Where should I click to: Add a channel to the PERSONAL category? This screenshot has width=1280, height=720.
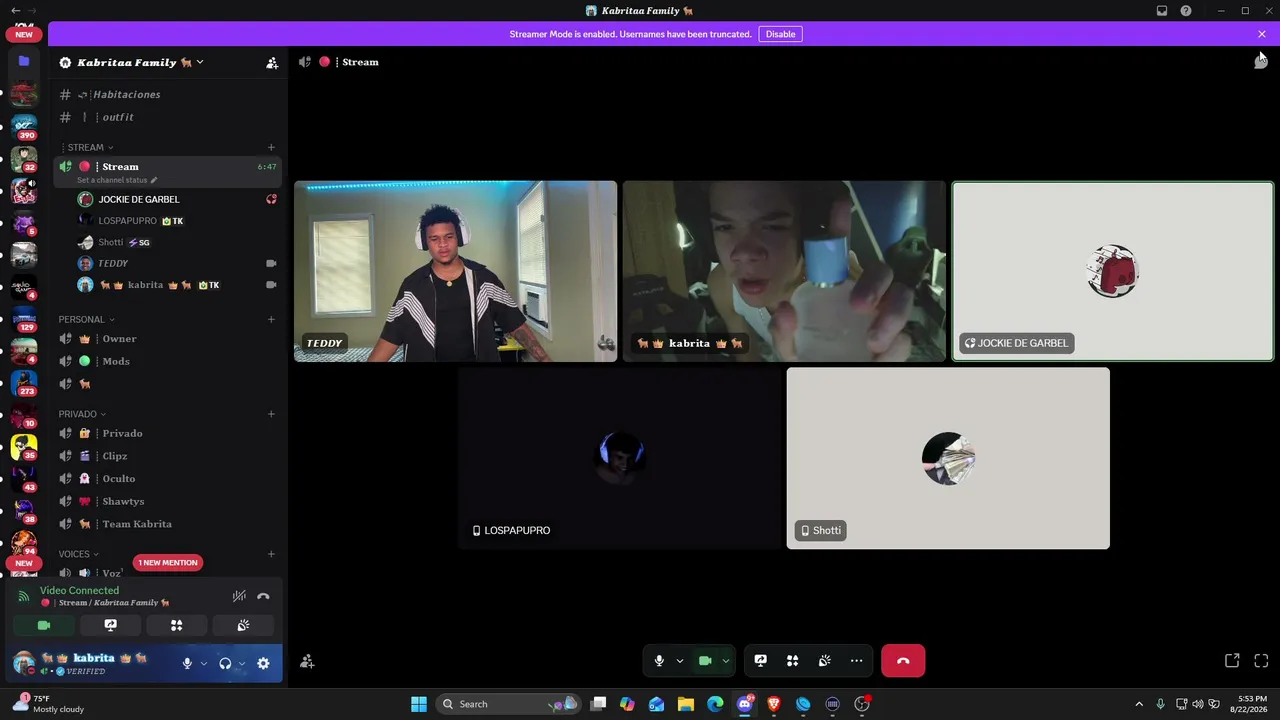pos(271,319)
